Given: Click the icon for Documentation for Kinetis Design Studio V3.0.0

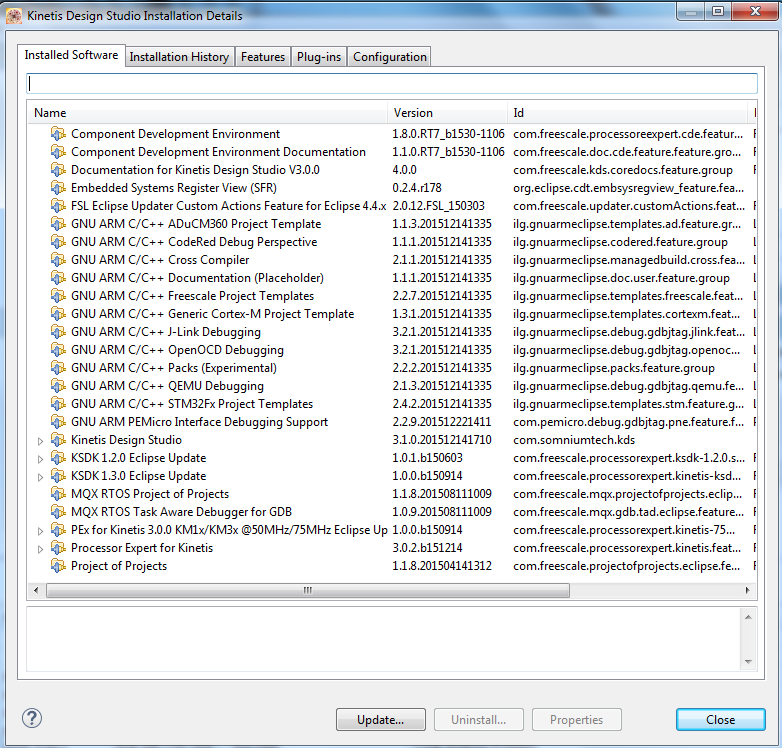Looking at the screenshot, I should pos(58,170).
